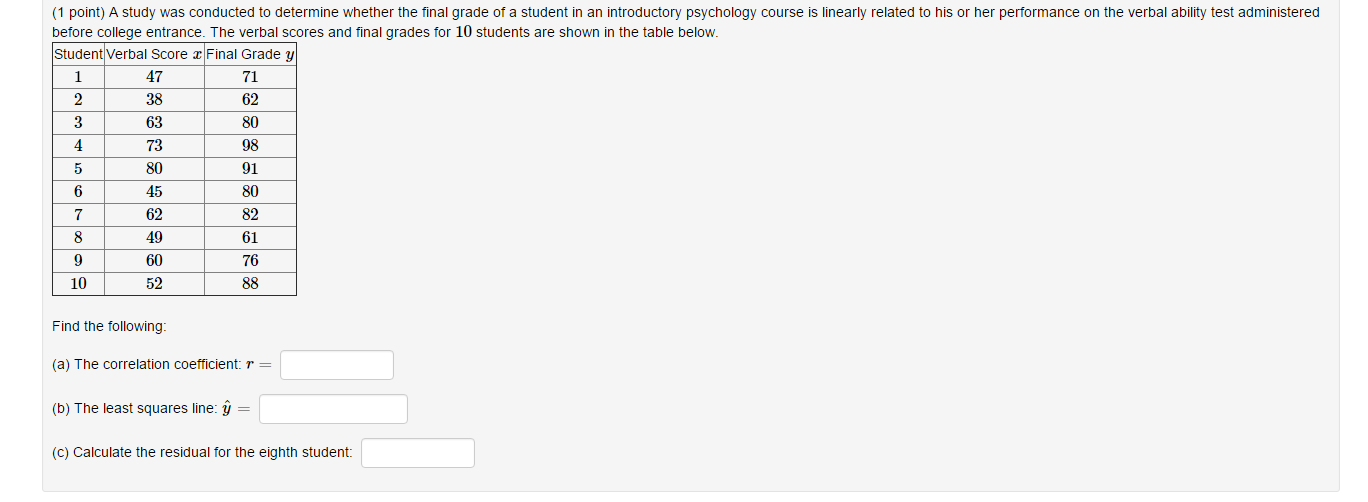Click student number 3 in the first column
The image size is (1368, 502).
pos(78,123)
